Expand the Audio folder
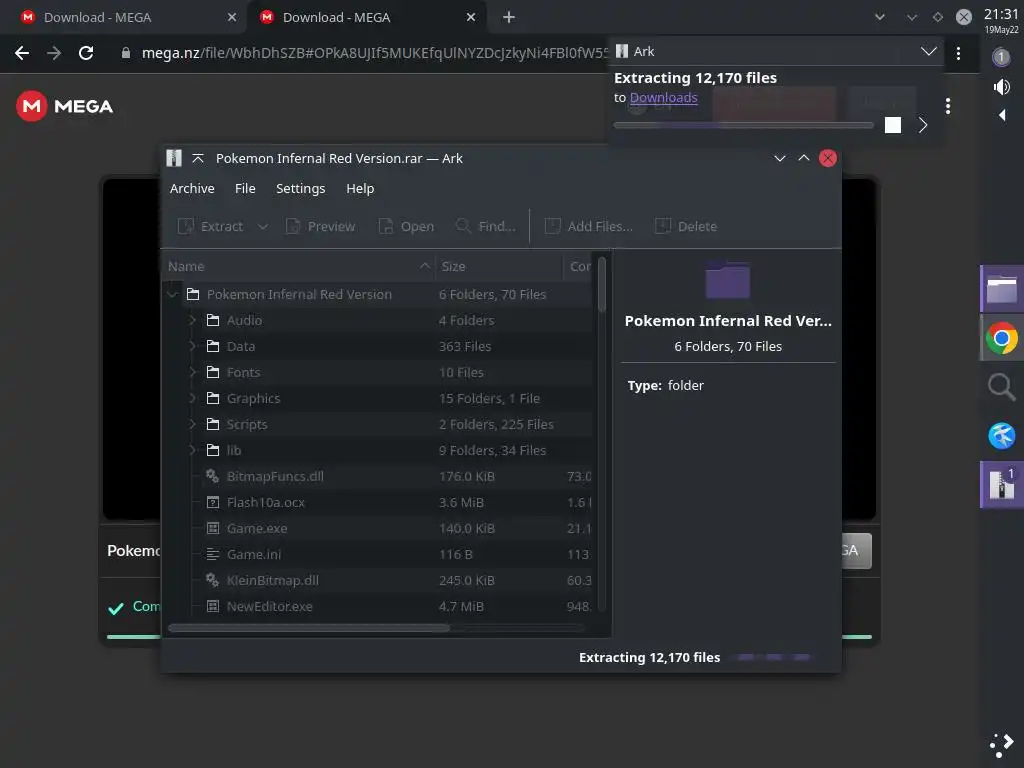 click(193, 320)
